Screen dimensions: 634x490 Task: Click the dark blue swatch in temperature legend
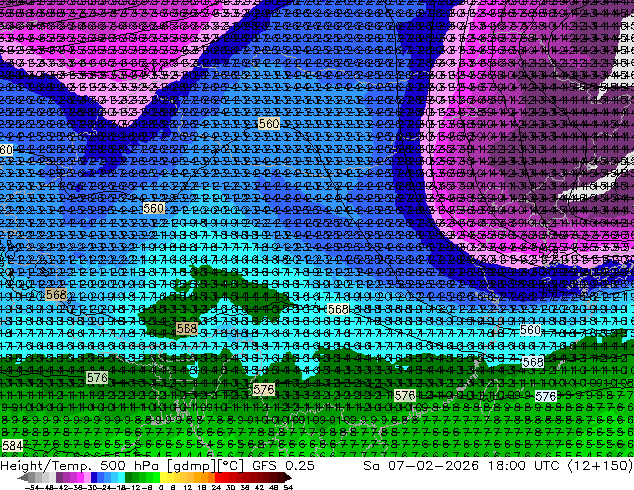click(x=94, y=477)
